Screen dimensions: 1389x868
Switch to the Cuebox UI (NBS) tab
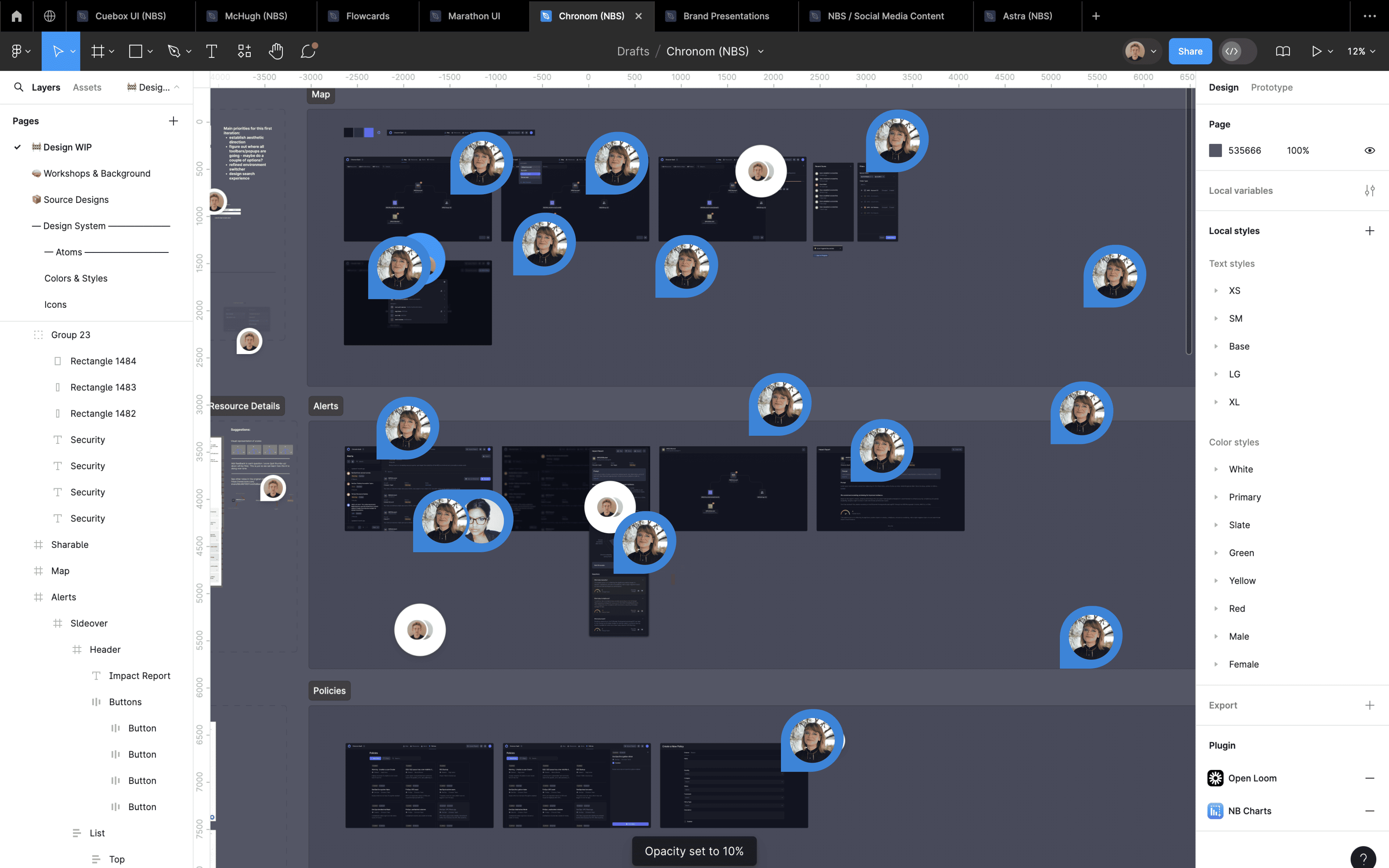[x=130, y=16]
